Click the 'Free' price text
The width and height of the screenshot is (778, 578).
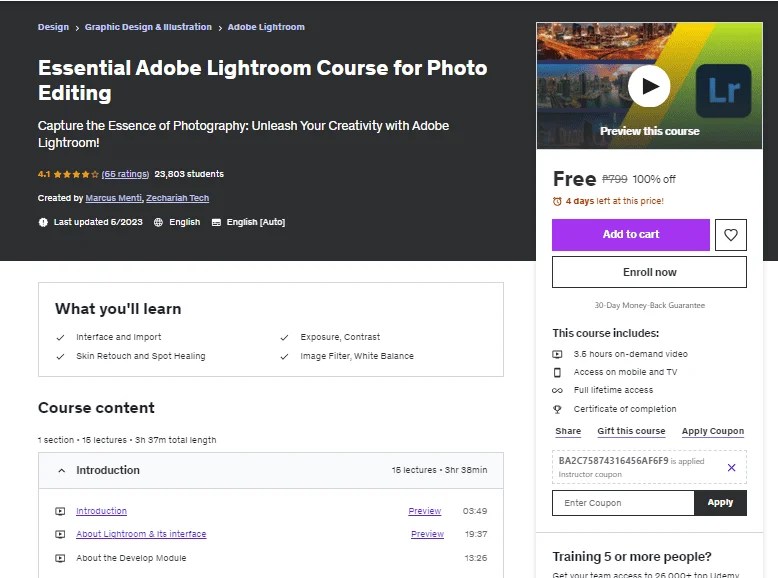point(575,179)
